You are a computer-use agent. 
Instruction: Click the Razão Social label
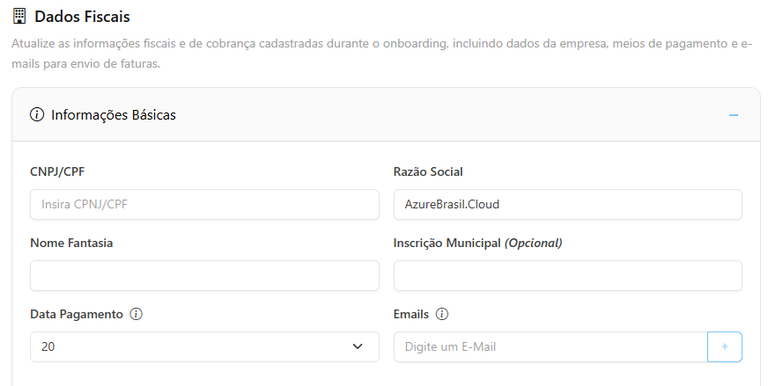428,172
